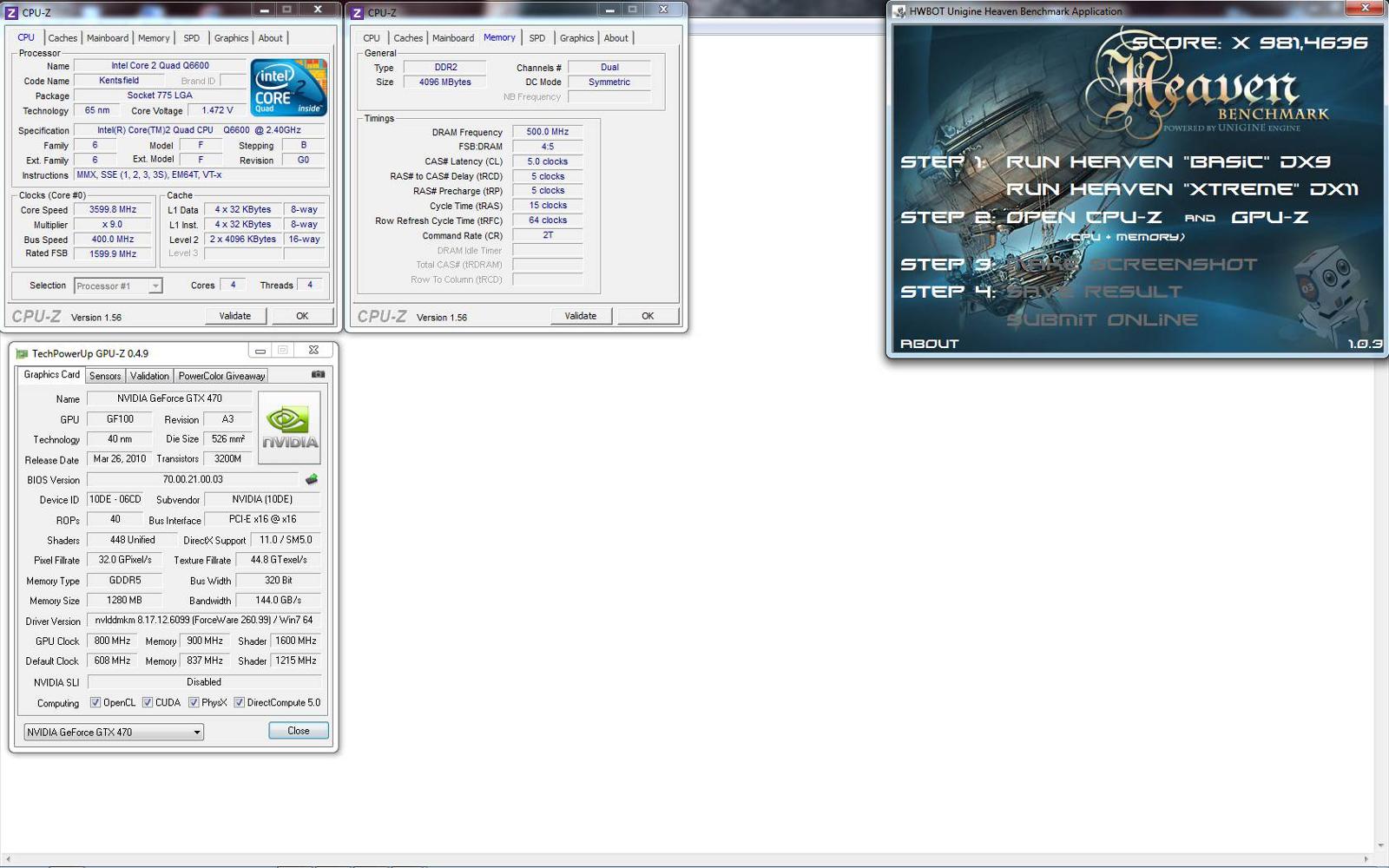1389x868 pixels.
Task: Switch to Caches tab in first CPU-Z window
Action: pos(63,38)
